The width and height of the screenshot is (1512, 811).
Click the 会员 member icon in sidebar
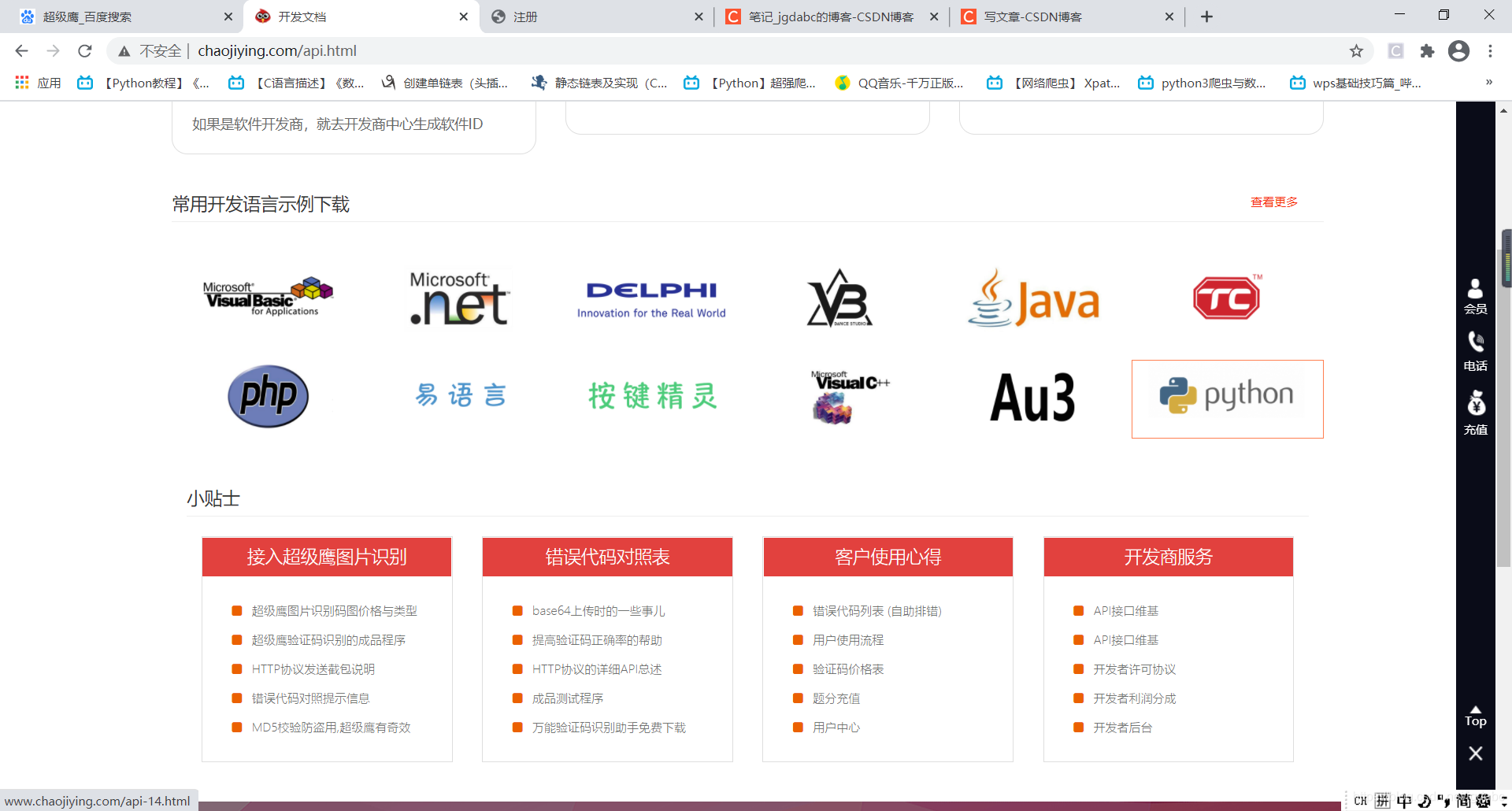(x=1475, y=295)
